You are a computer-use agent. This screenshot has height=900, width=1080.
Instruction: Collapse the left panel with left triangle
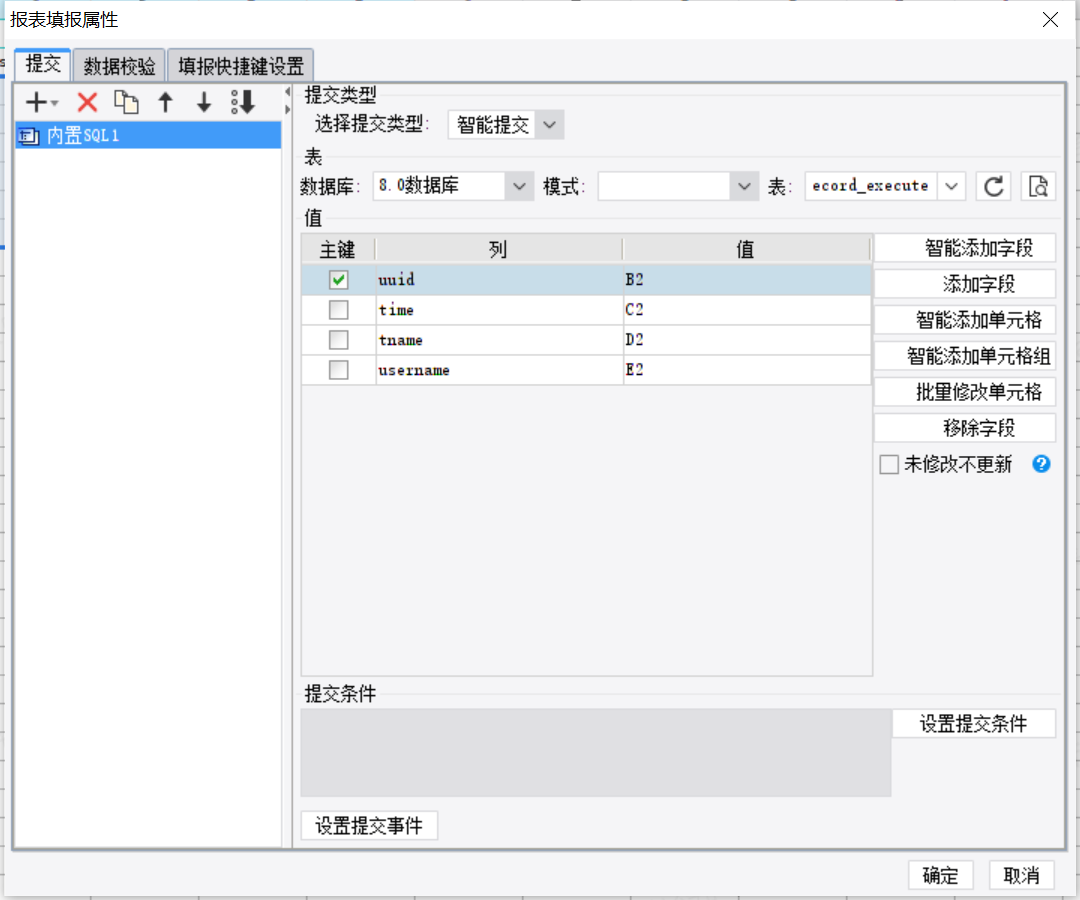pos(287,92)
